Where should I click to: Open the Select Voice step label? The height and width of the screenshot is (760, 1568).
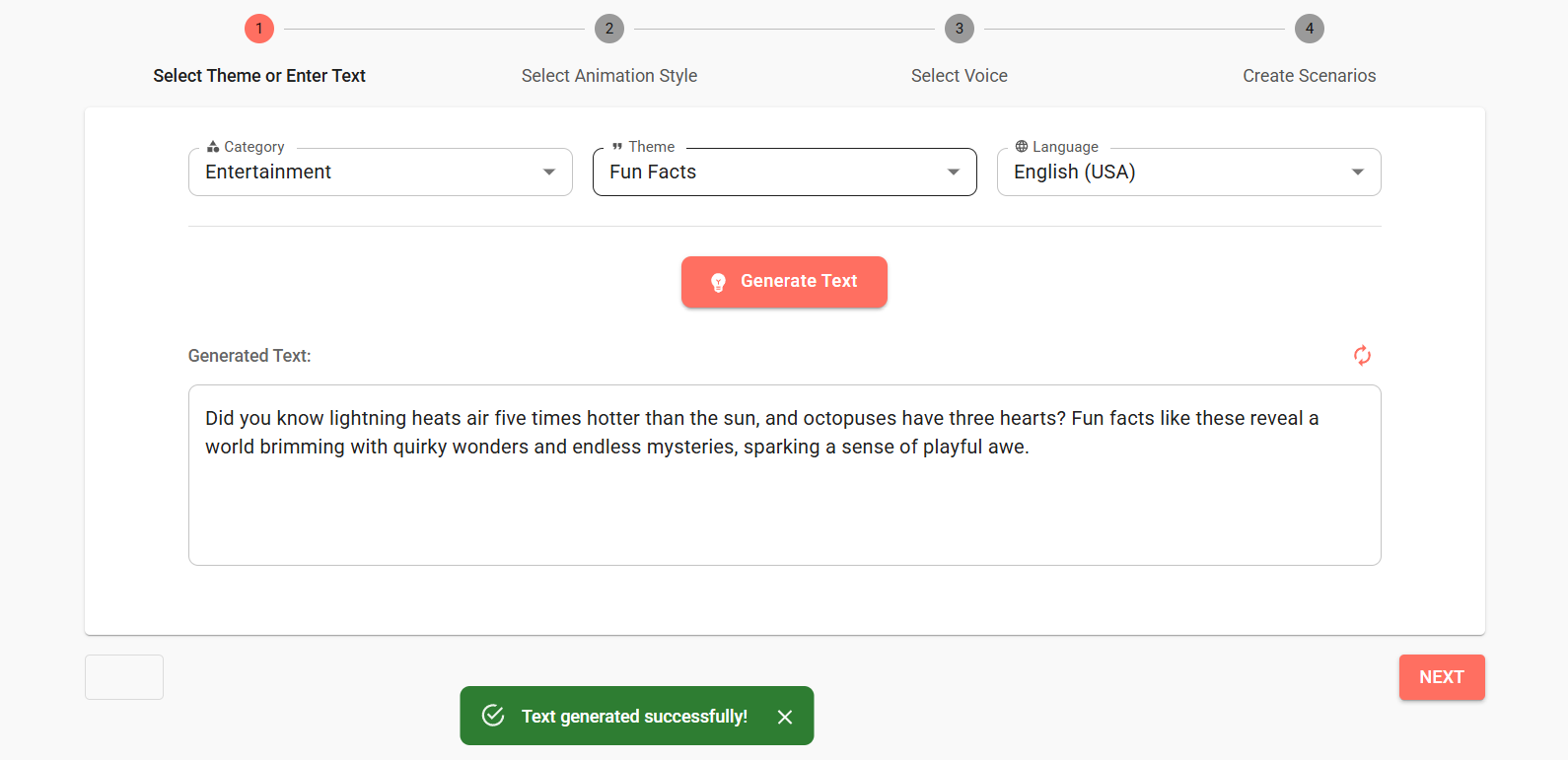pos(960,76)
